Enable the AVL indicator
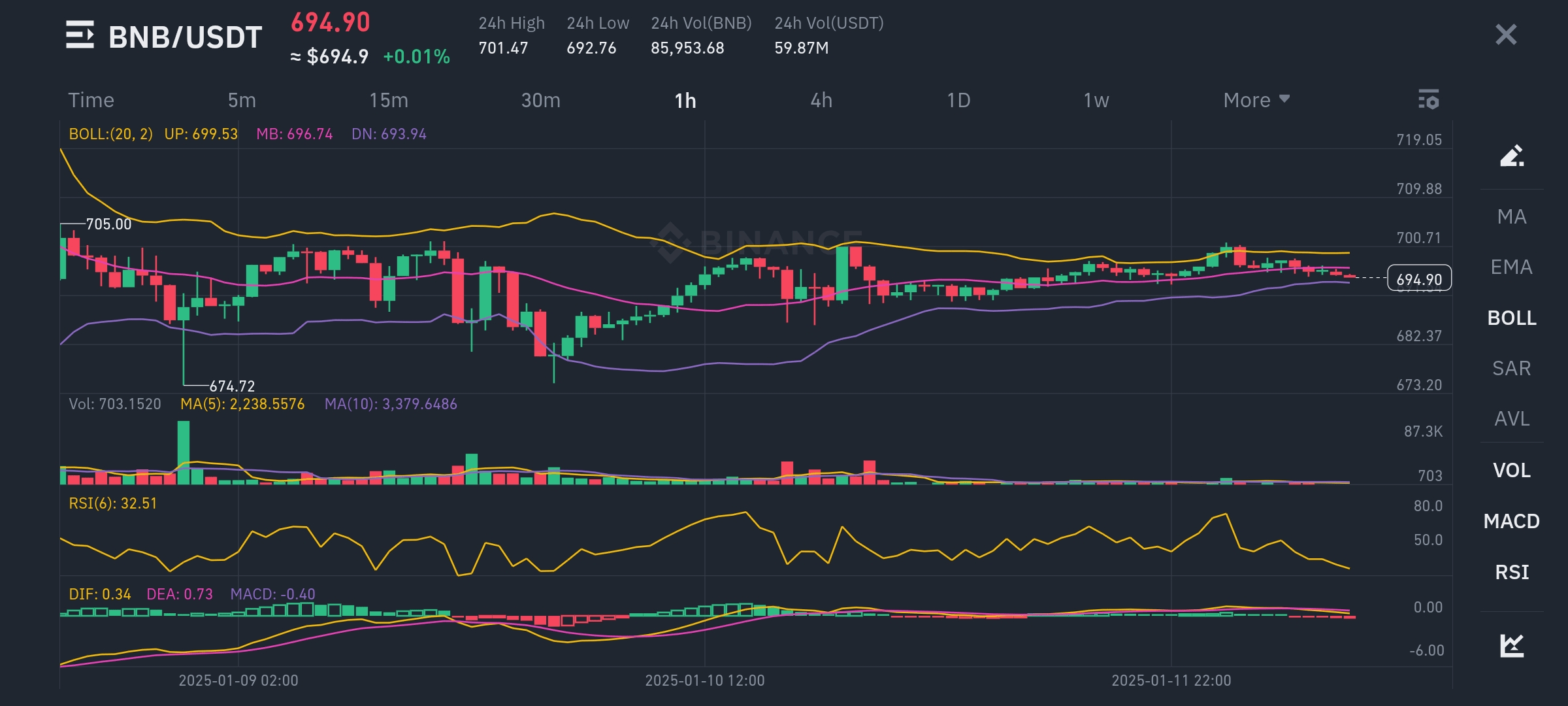The width and height of the screenshot is (1568, 706). (1512, 418)
